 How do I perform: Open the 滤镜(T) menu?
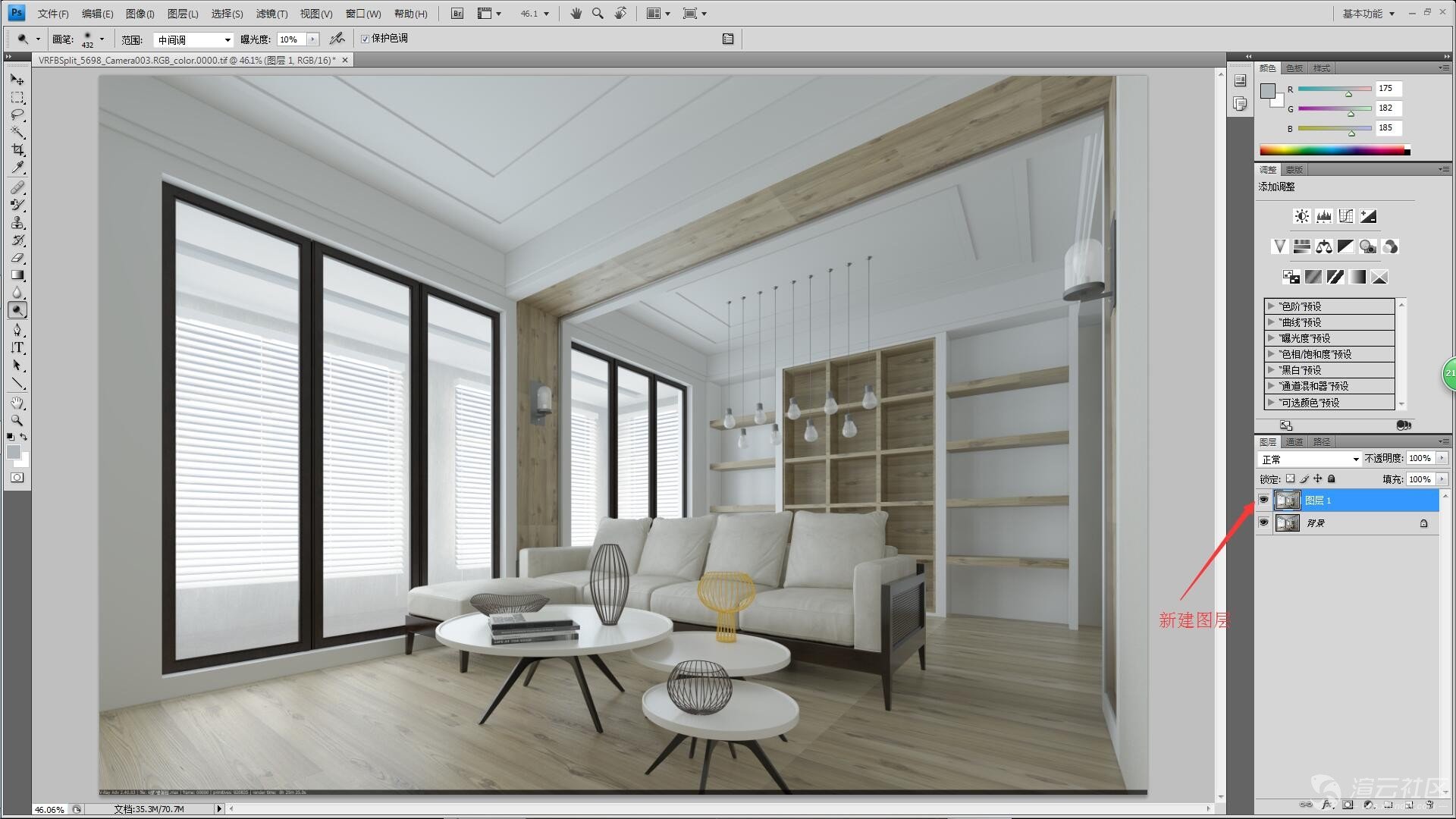[x=271, y=14]
